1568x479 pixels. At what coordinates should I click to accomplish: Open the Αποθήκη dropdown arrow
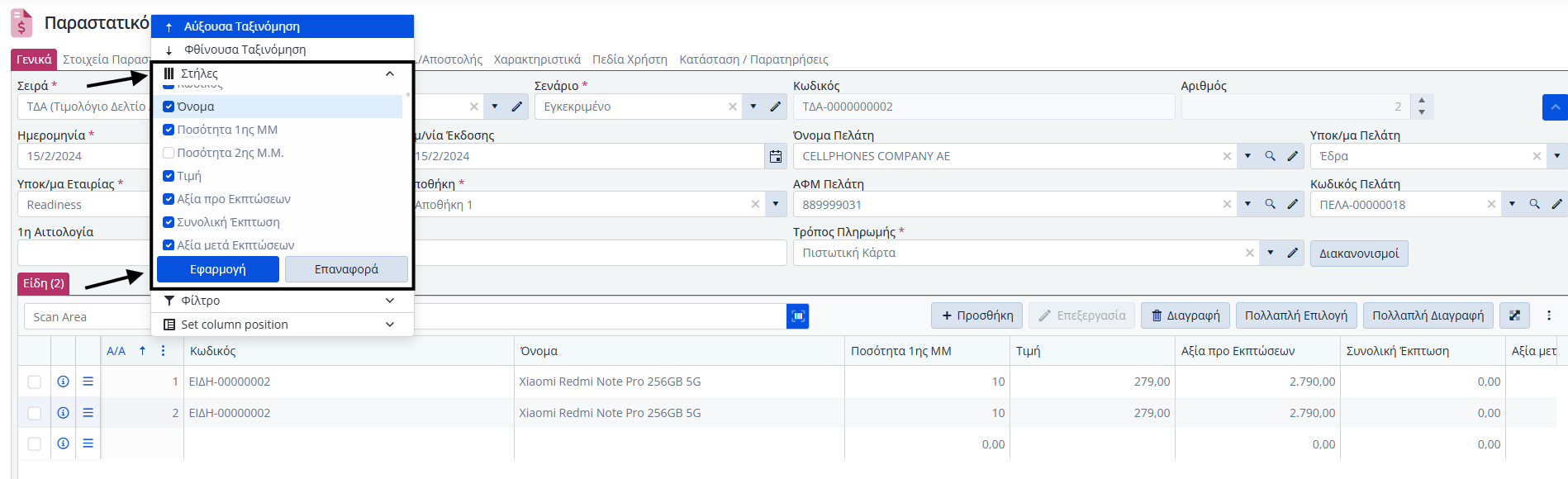click(x=776, y=204)
